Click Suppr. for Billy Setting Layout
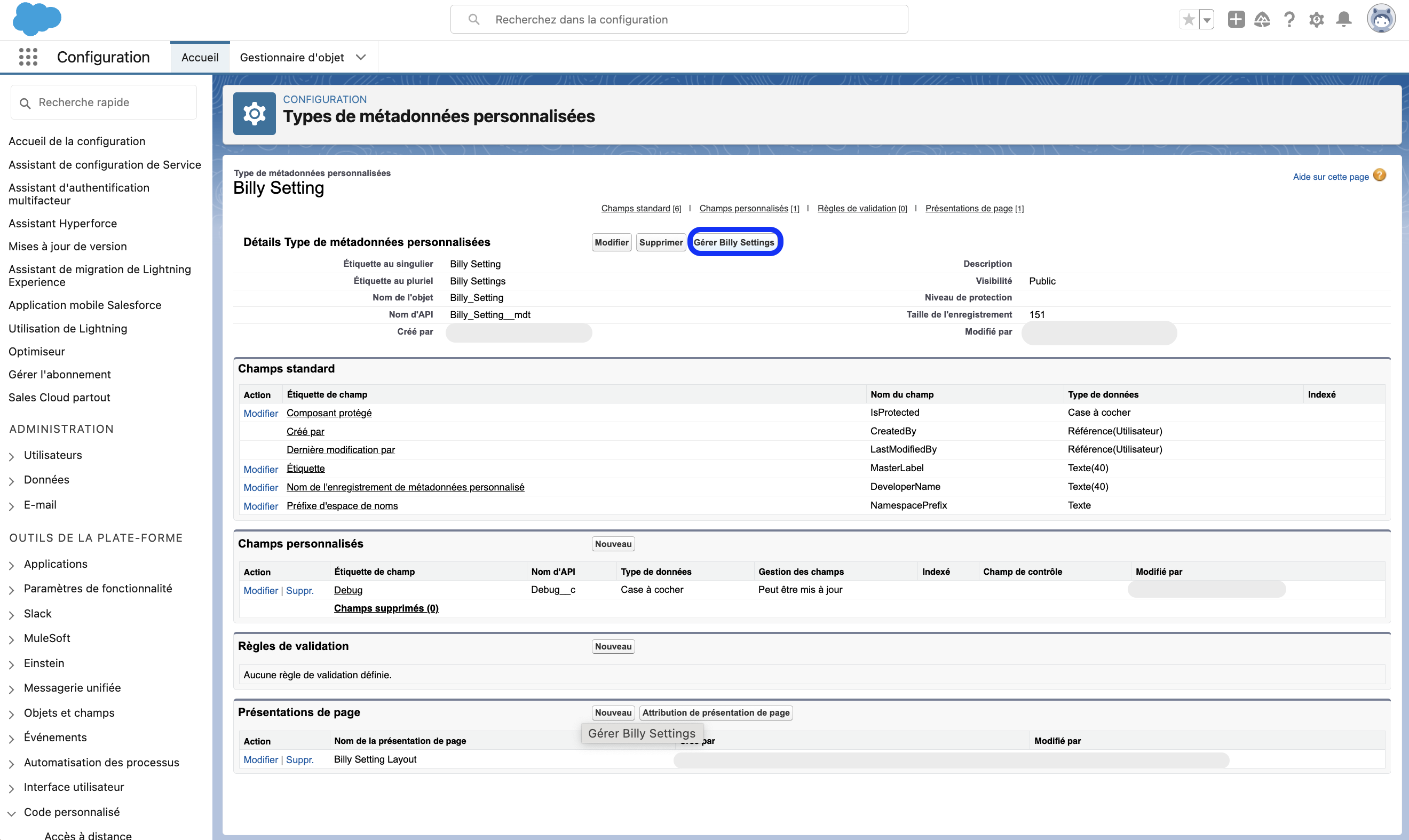Image resolution: width=1409 pixels, height=840 pixels. click(299, 759)
